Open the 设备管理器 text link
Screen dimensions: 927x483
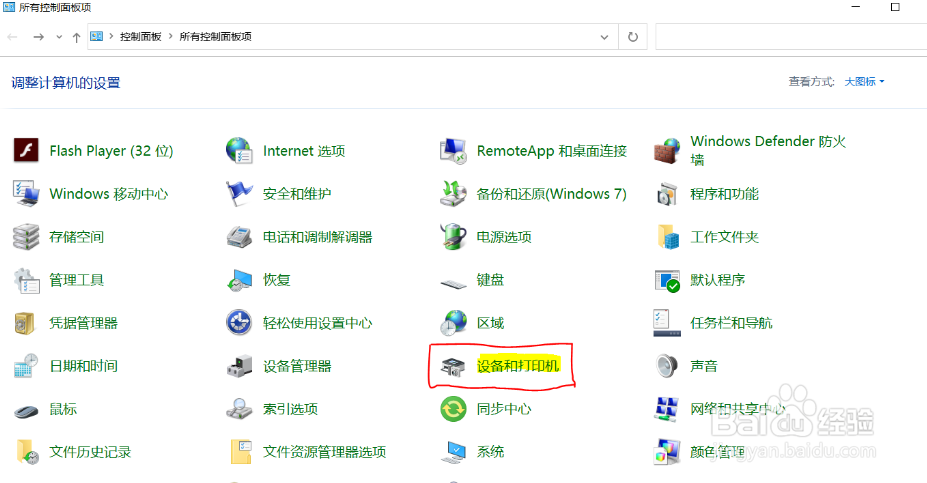point(297,366)
